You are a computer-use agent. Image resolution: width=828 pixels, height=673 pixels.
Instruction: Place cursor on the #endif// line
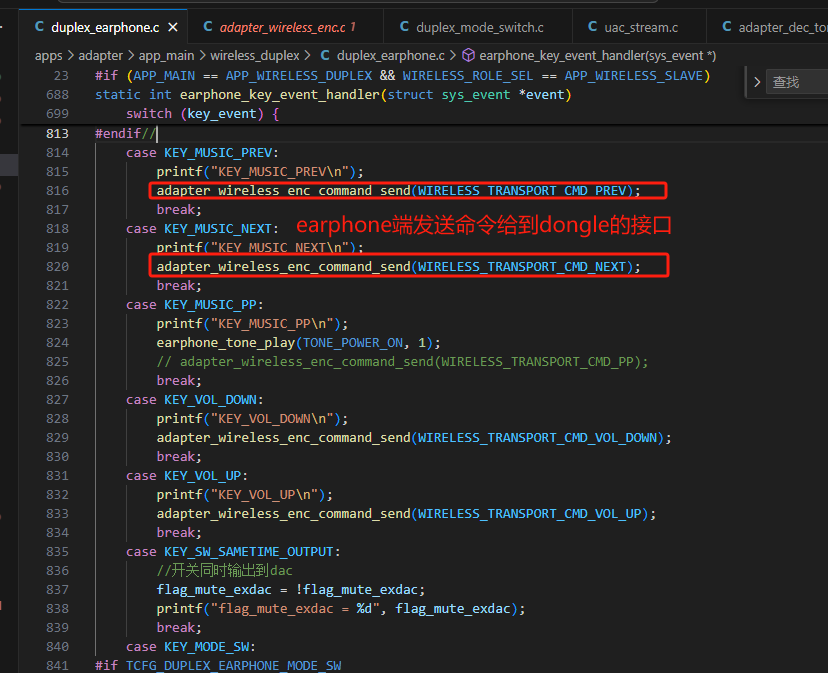click(126, 133)
